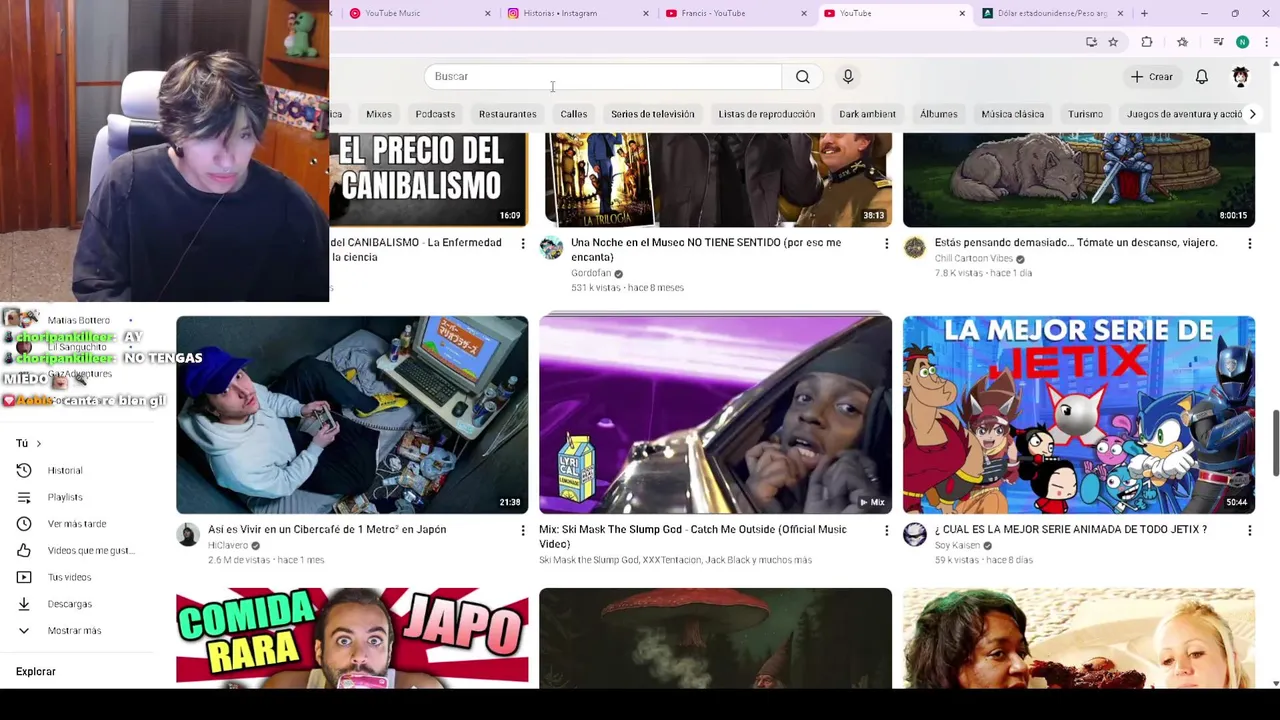Open the Soy Kaisen channel name link

click(957, 545)
